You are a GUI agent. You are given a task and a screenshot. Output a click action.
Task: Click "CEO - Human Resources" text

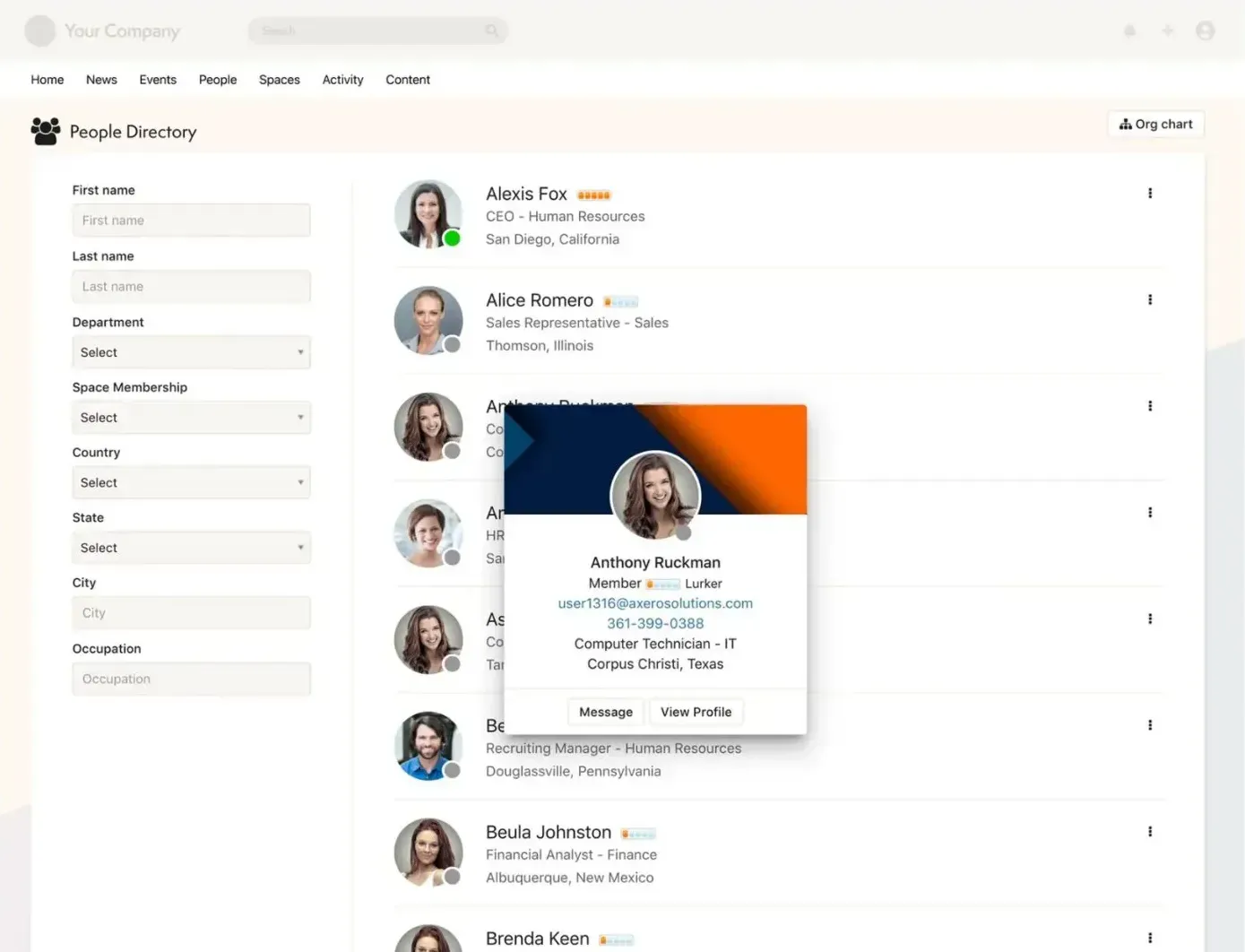pos(566,216)
